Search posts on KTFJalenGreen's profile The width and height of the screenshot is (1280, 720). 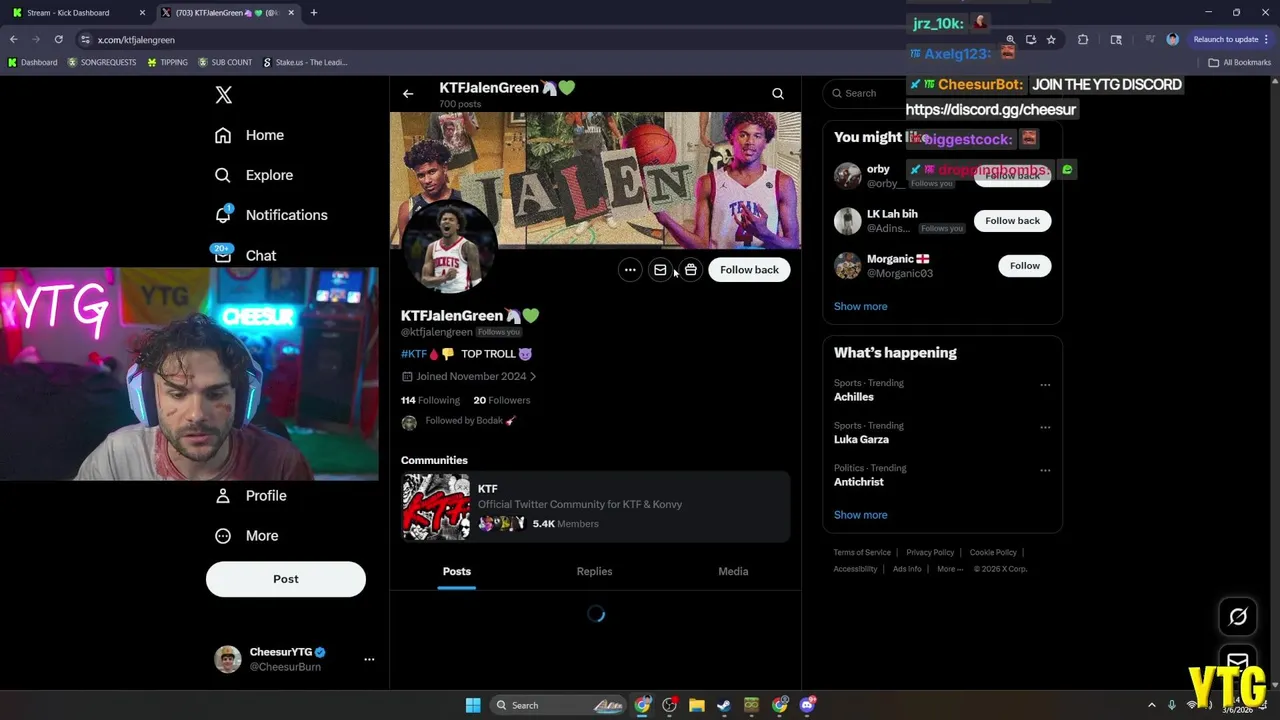coord(778,94)
